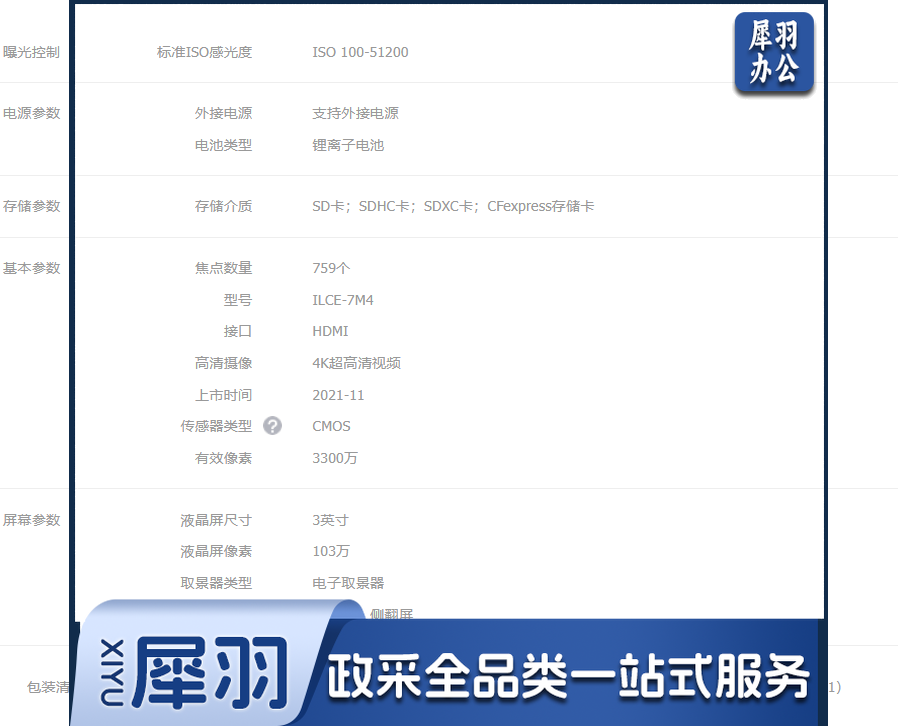Click the 电子取景器 viewfinder value

click(347, 583)
